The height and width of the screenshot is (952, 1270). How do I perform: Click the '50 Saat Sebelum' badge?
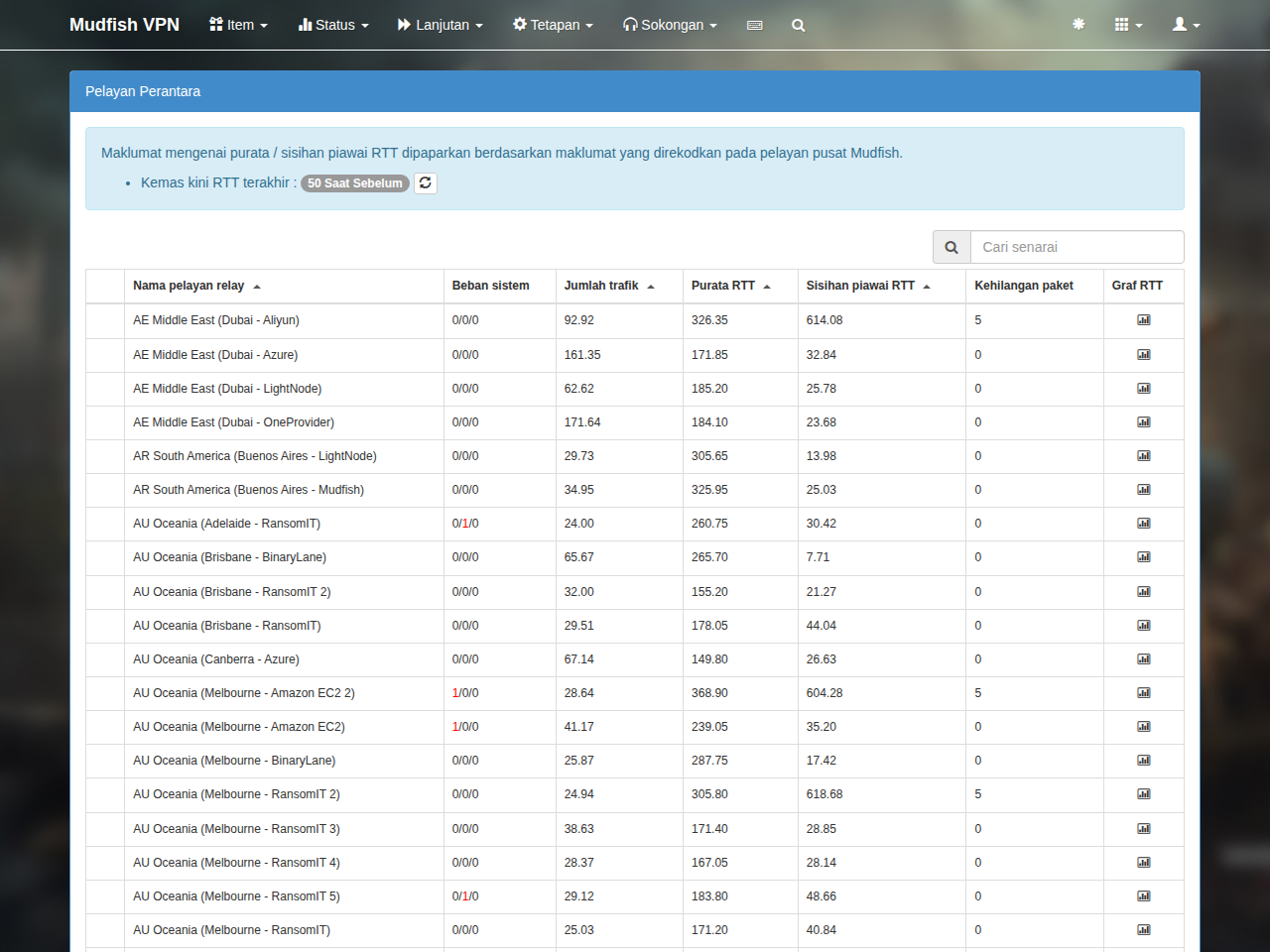(x=355, y=183)
